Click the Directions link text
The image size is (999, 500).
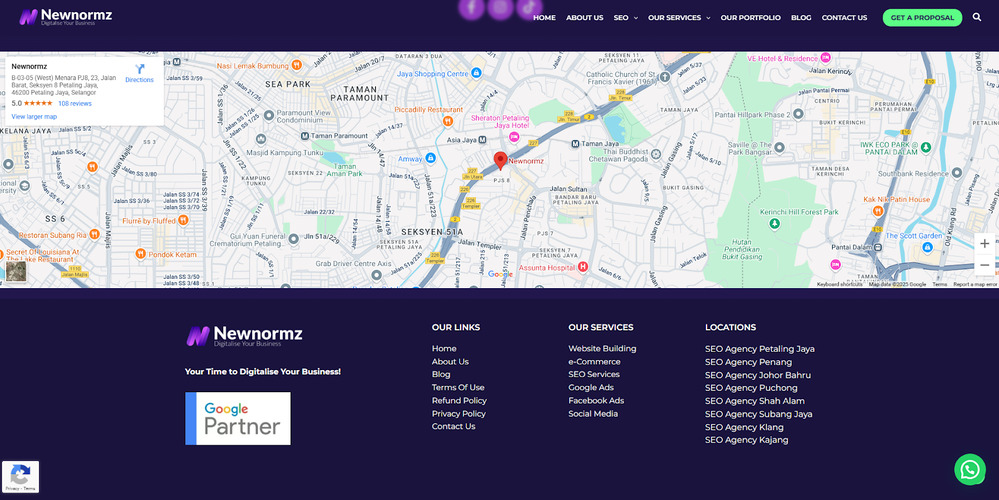tap(140, 80)
